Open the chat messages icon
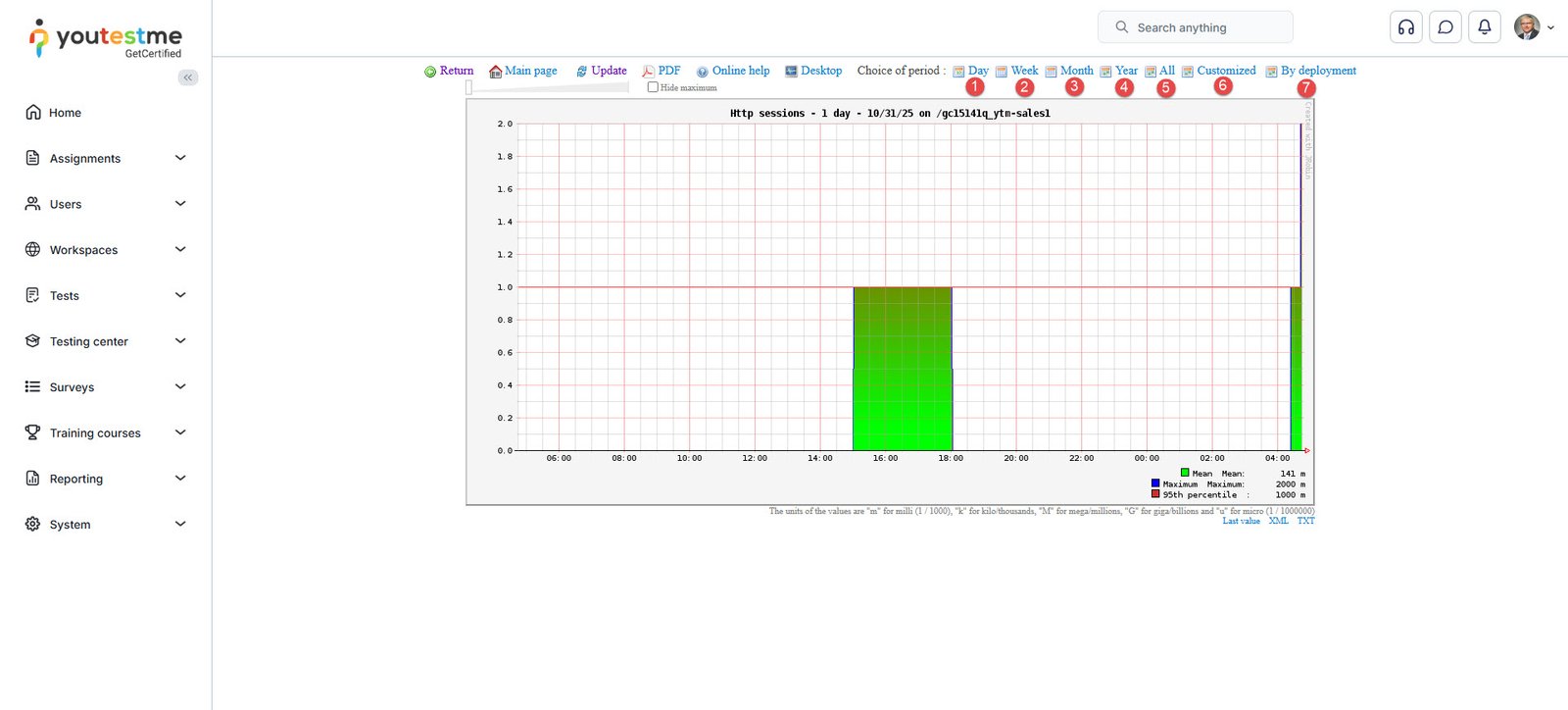Image resolution: width=1568 pixels, height=710 pixels. (1445, 27)
